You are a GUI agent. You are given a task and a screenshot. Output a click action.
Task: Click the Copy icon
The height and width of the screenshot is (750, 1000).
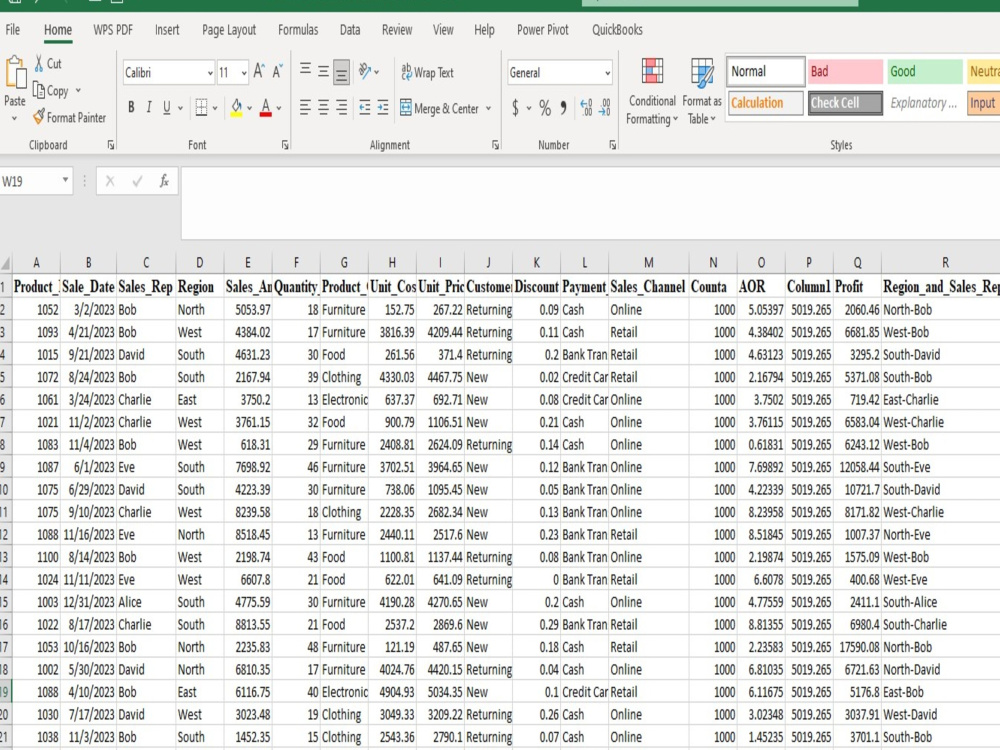tap(39, 91)
